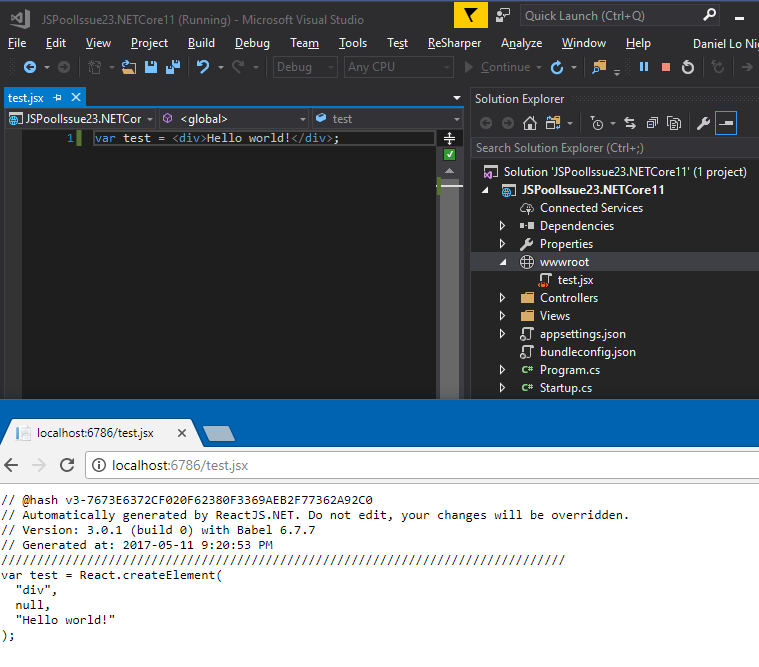Click the browser address bar URL

[180, 465]
